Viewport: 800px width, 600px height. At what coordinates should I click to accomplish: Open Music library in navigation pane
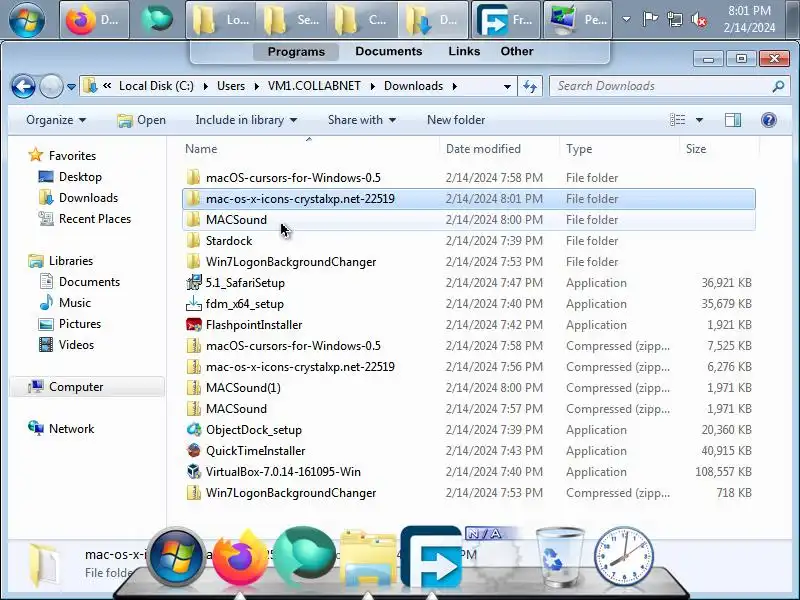tap(65, 303)
